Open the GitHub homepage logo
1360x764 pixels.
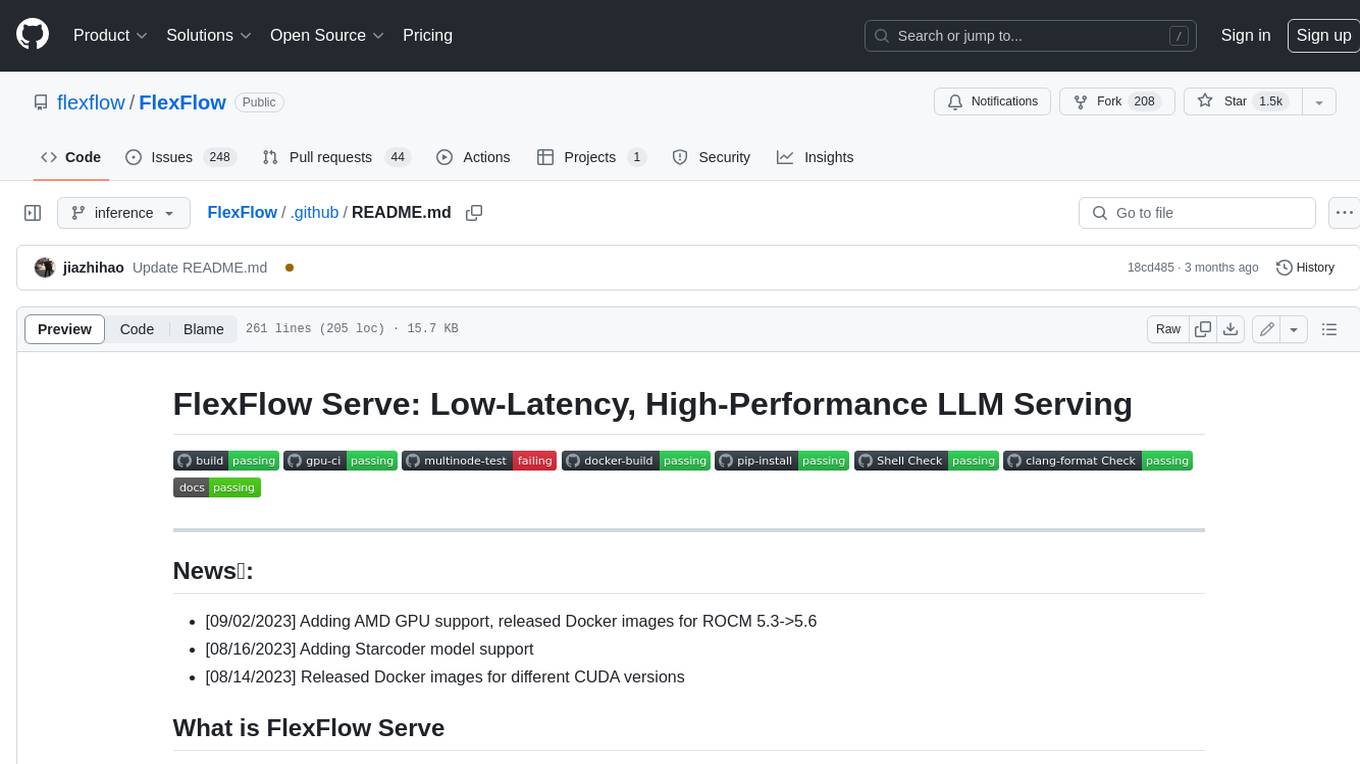[x=32, y=35]
